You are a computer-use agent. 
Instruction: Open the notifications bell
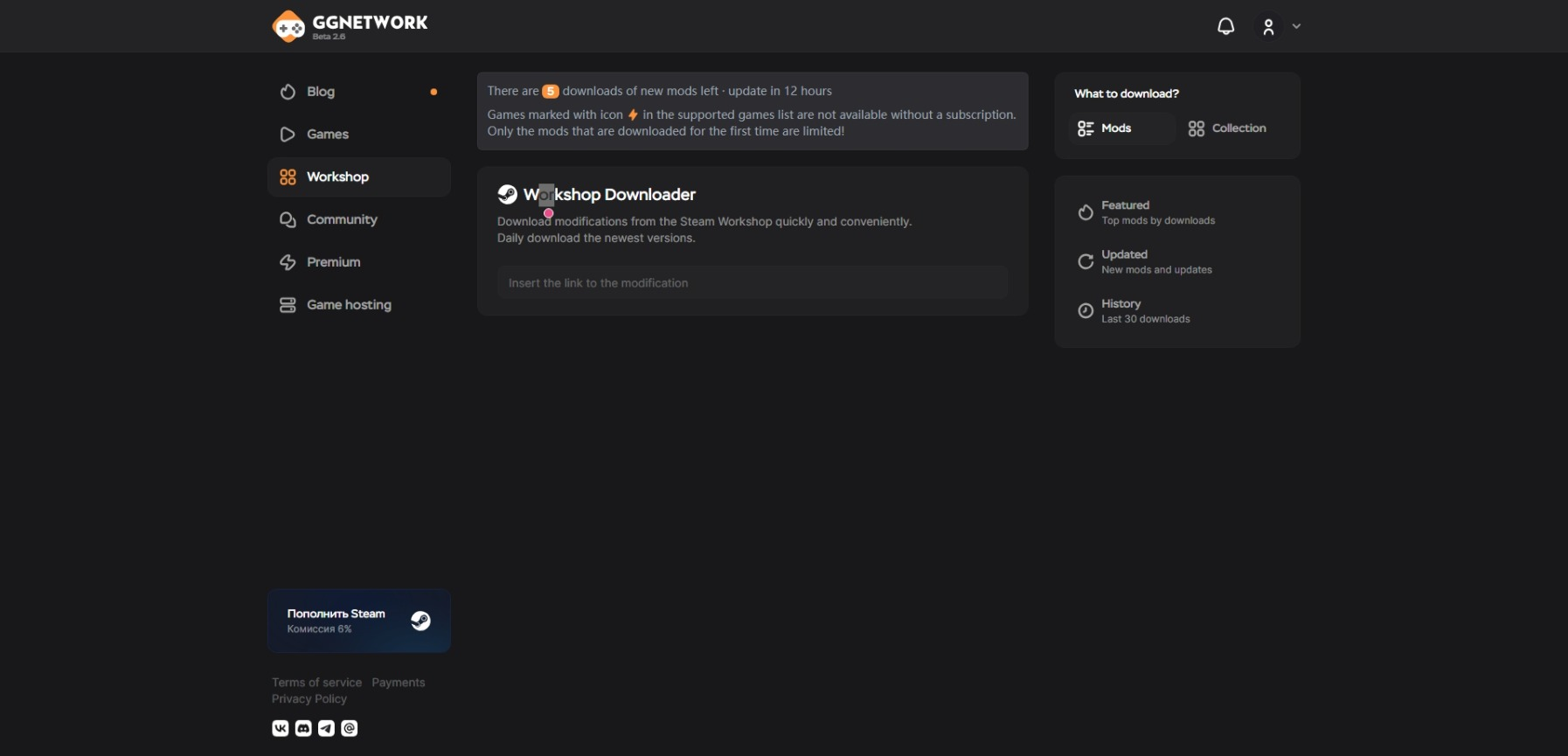[1226, 26]
